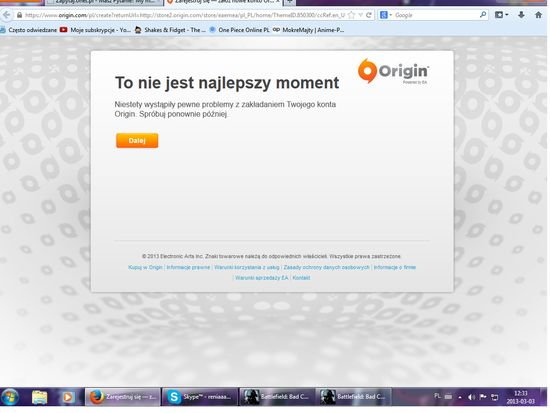The width and height of the screenshot is (550, 413).
Task: Expand the search engine selector dropdown
Action: pos(385,15)
